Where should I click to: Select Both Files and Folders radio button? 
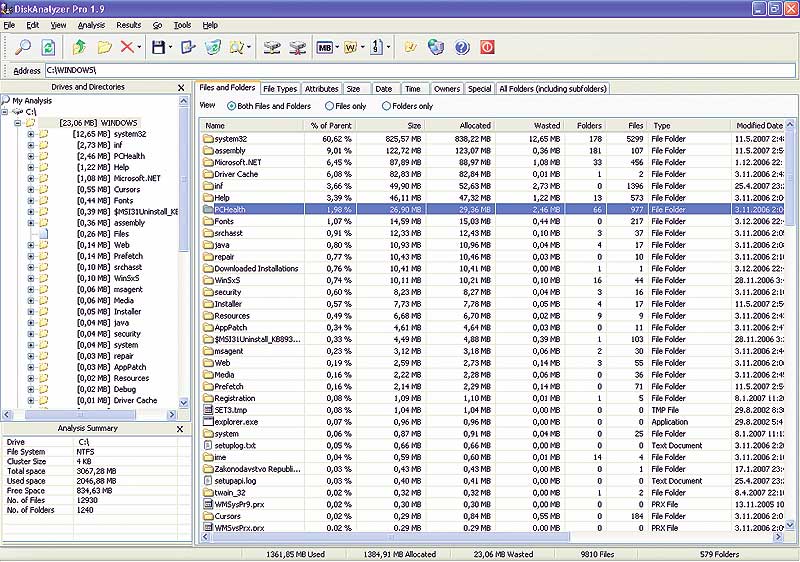click(232, 106)
